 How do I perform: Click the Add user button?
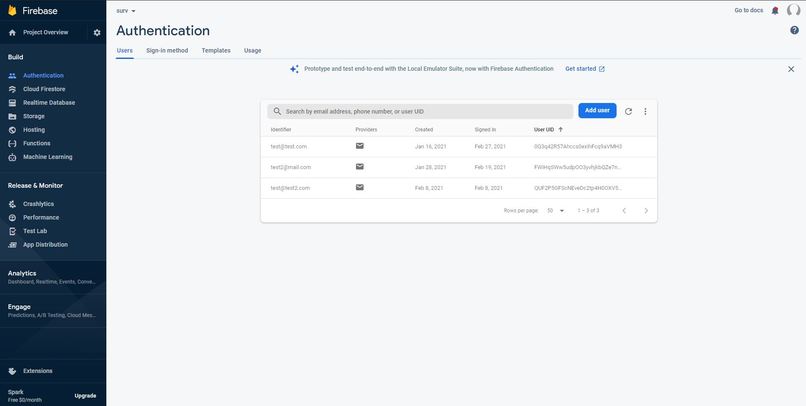(597, 110)
